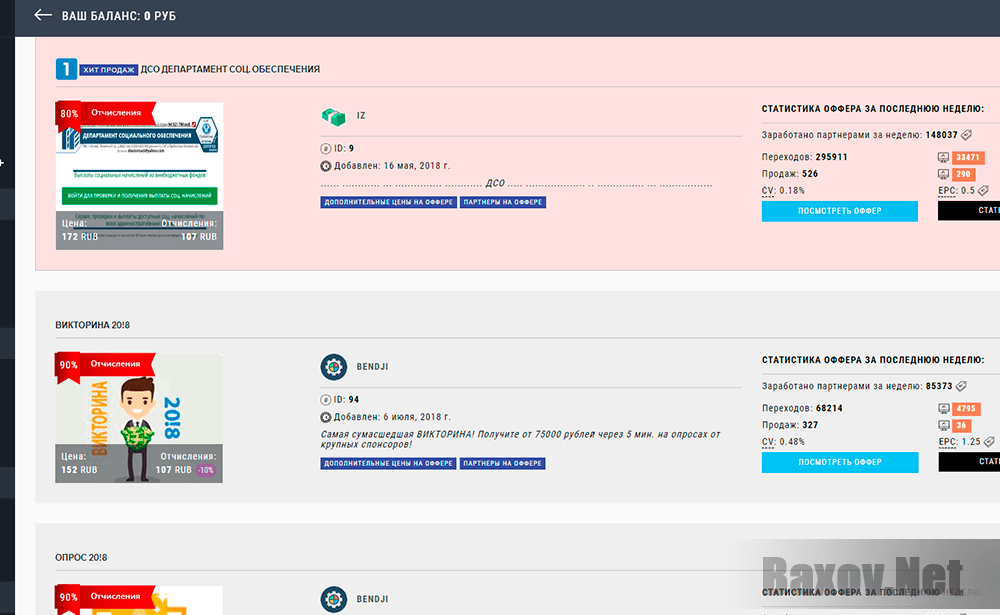Screen dimensions: 1000x615
Task: Click the ID hash icon for offer 9
Action: (326, 148)
